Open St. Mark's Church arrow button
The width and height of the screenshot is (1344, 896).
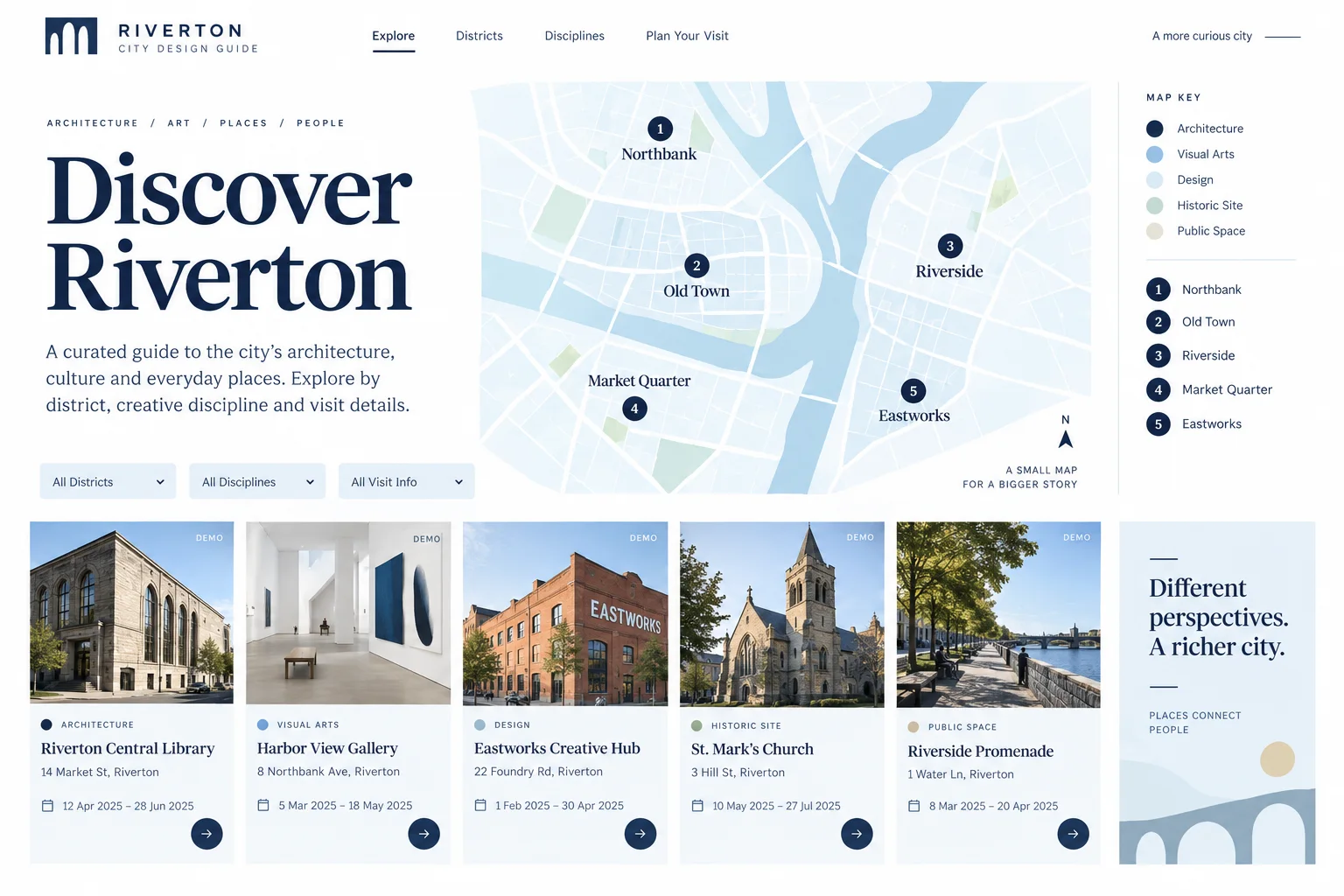pos(857,834)
